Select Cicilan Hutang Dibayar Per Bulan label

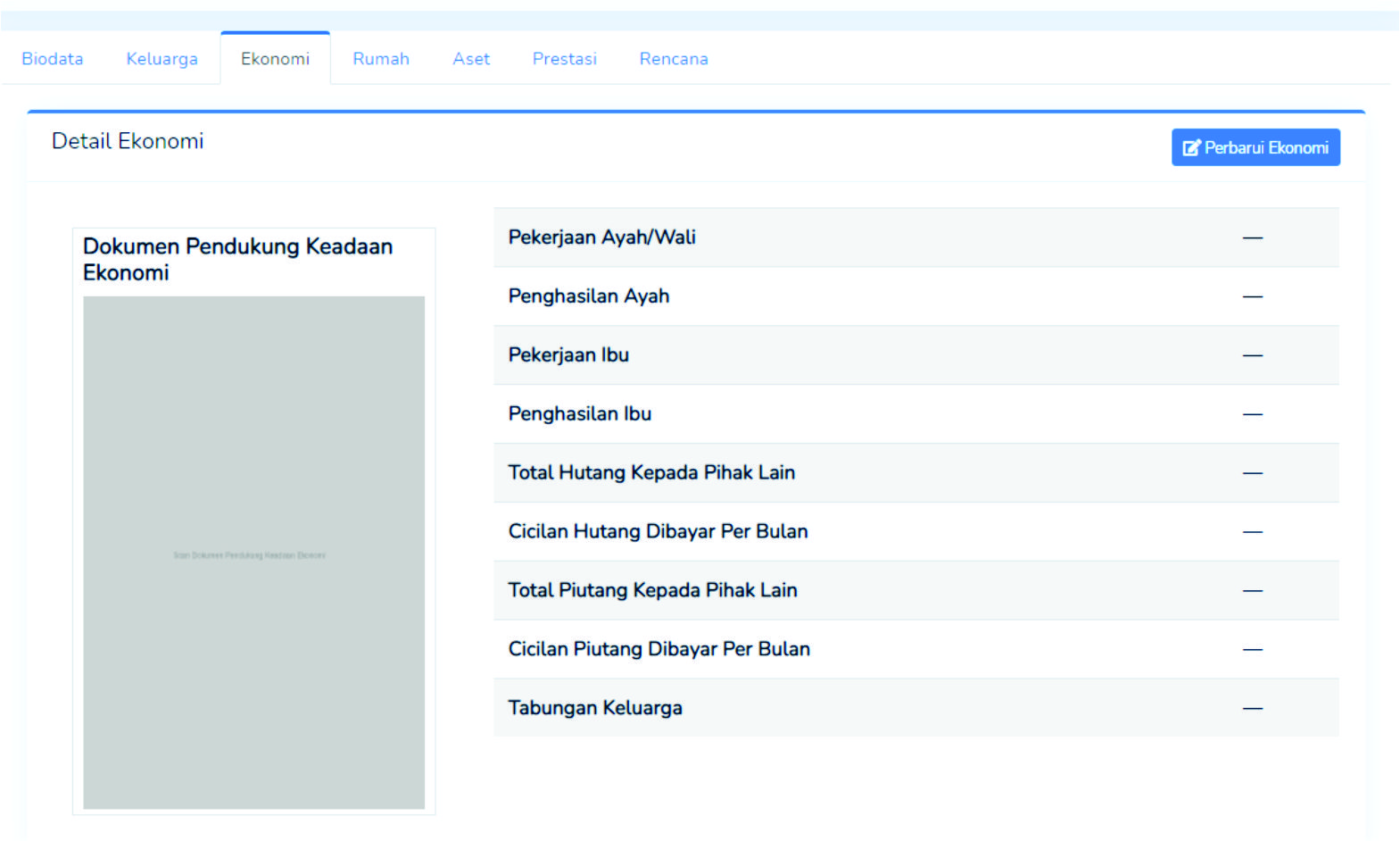658,531
